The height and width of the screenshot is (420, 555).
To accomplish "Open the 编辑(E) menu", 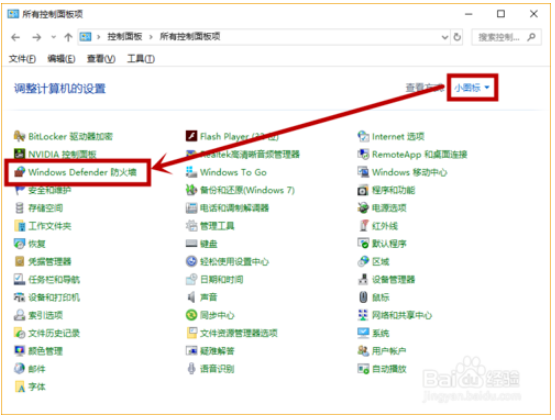I will (x=61, y=59).
